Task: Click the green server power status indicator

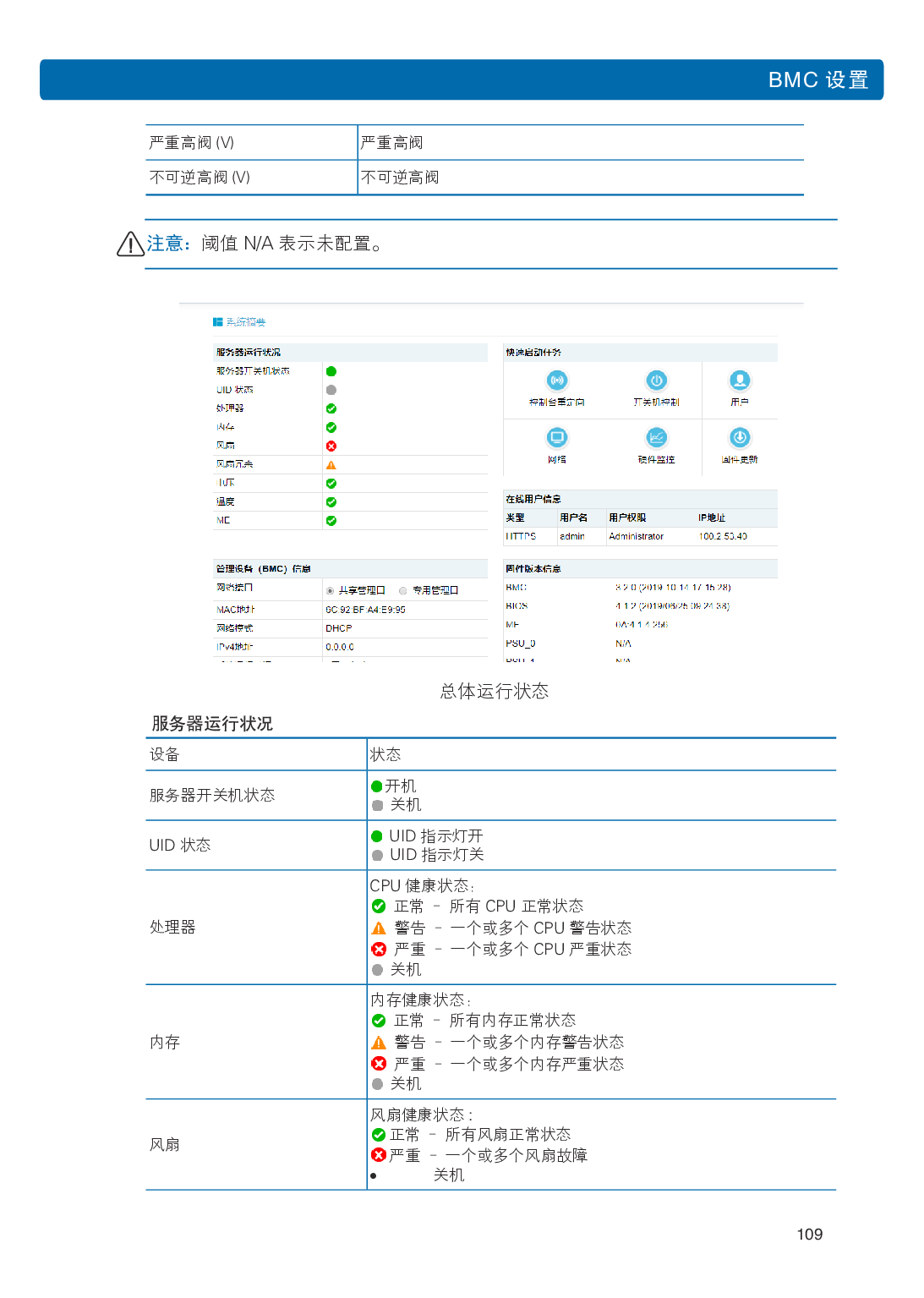Action: click(x=331, y=371)
